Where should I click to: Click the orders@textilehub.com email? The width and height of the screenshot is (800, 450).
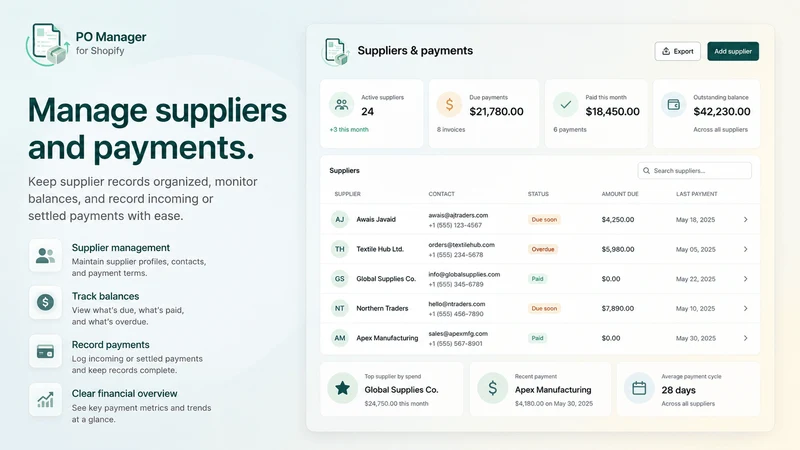point(461,245)
